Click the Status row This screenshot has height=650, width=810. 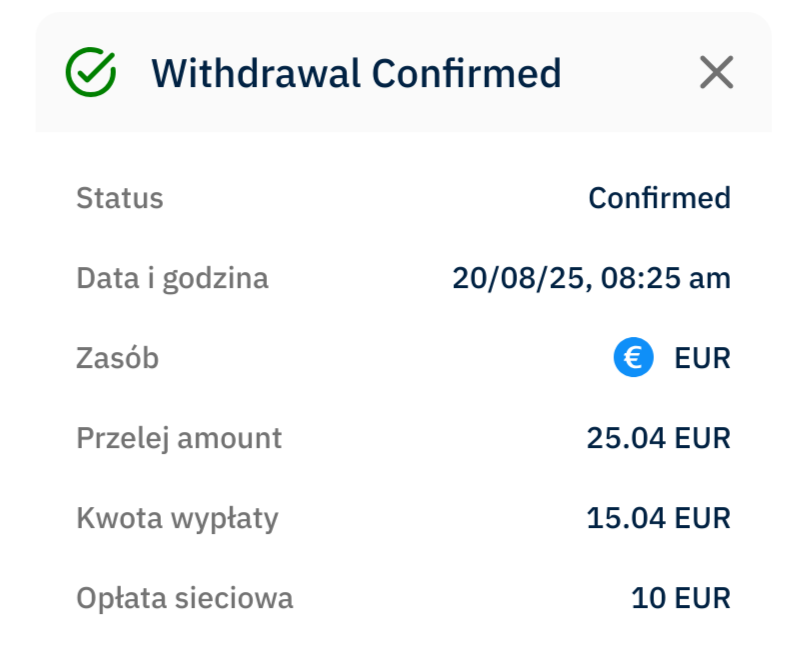pos(403,198)
